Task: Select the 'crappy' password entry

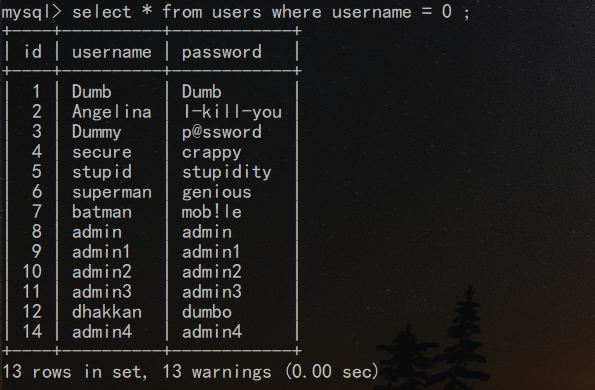Action: (x=211, y=153)
